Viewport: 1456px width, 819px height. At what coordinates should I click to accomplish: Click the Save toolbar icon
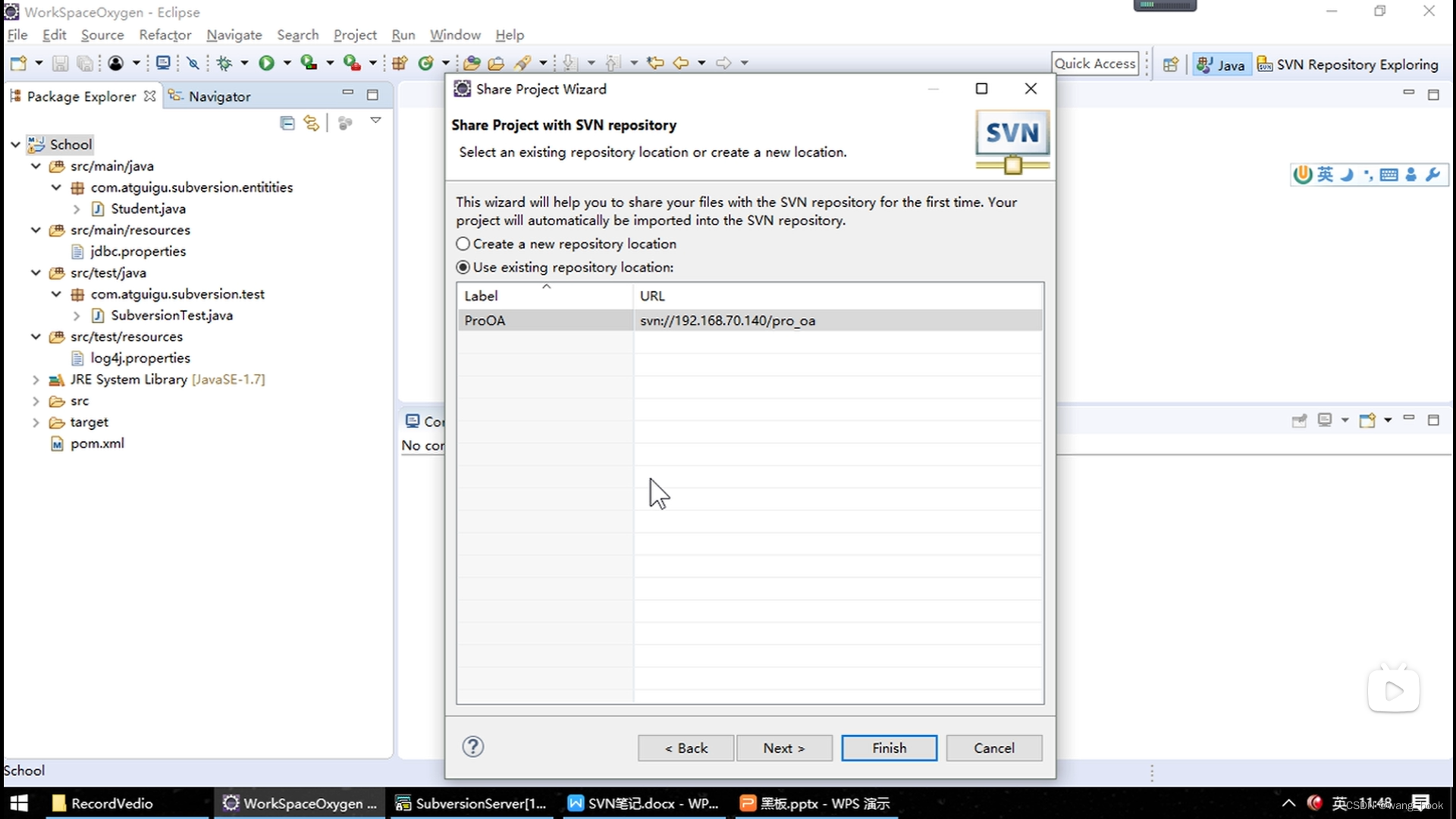61,63
